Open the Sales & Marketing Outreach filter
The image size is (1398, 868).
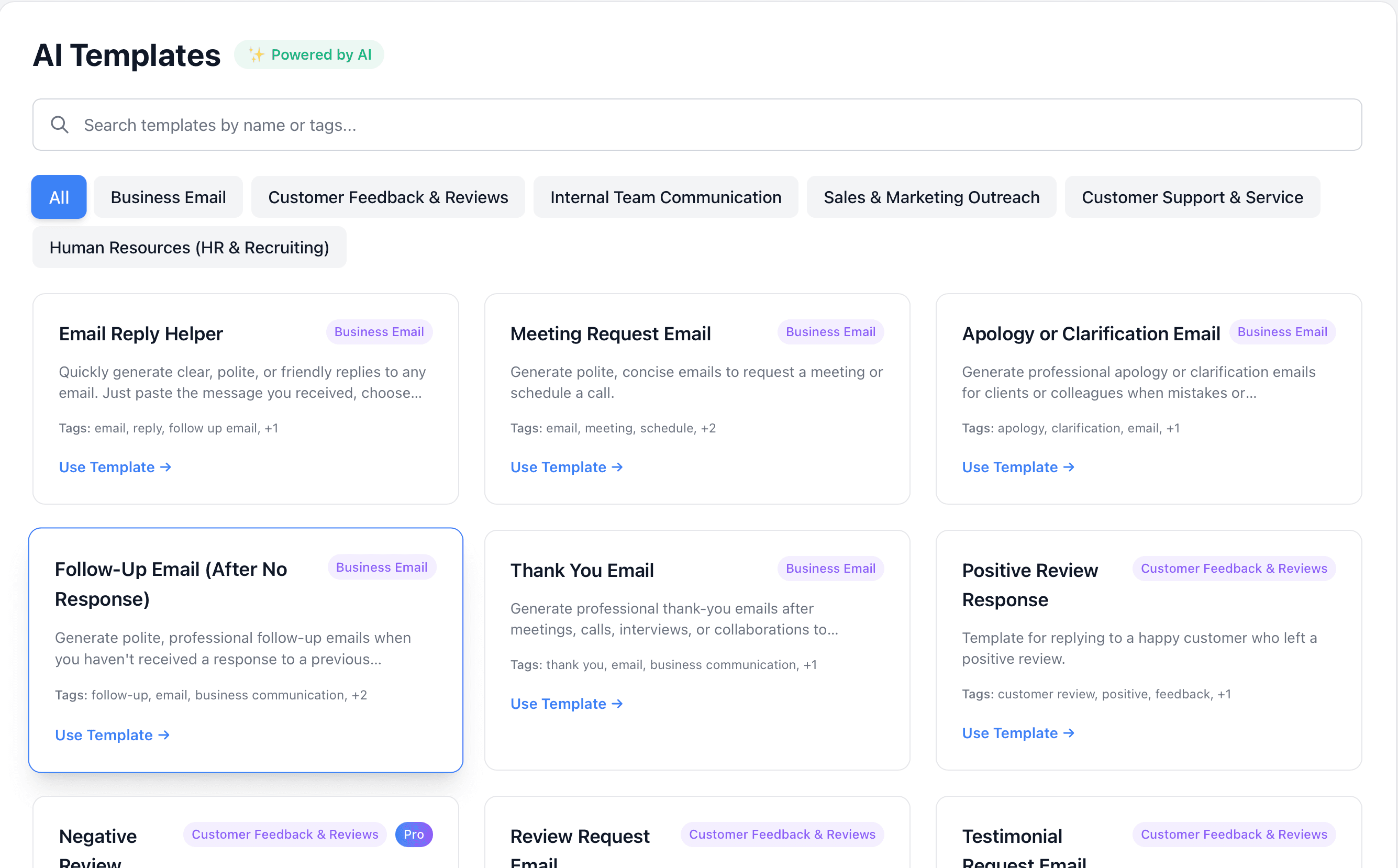(x=931, y=197)
